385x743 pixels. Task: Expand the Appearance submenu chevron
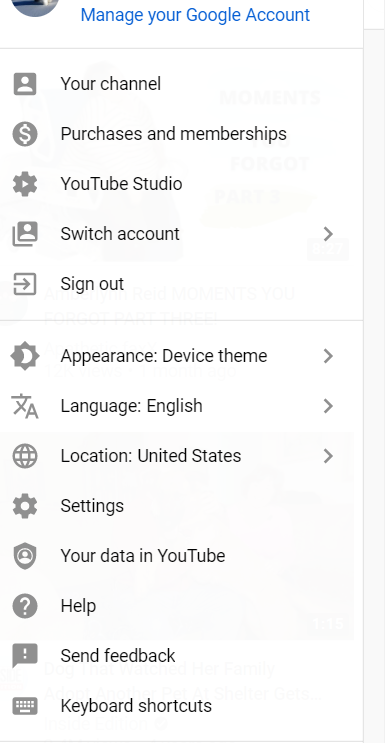[328, 356]
